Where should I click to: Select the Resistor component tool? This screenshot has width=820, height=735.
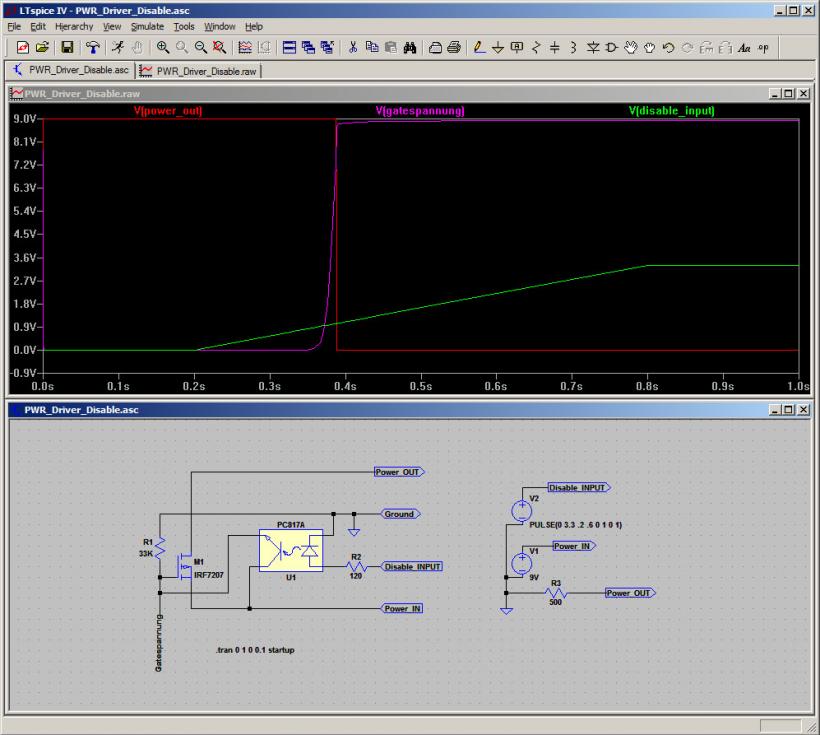point(535,47)
